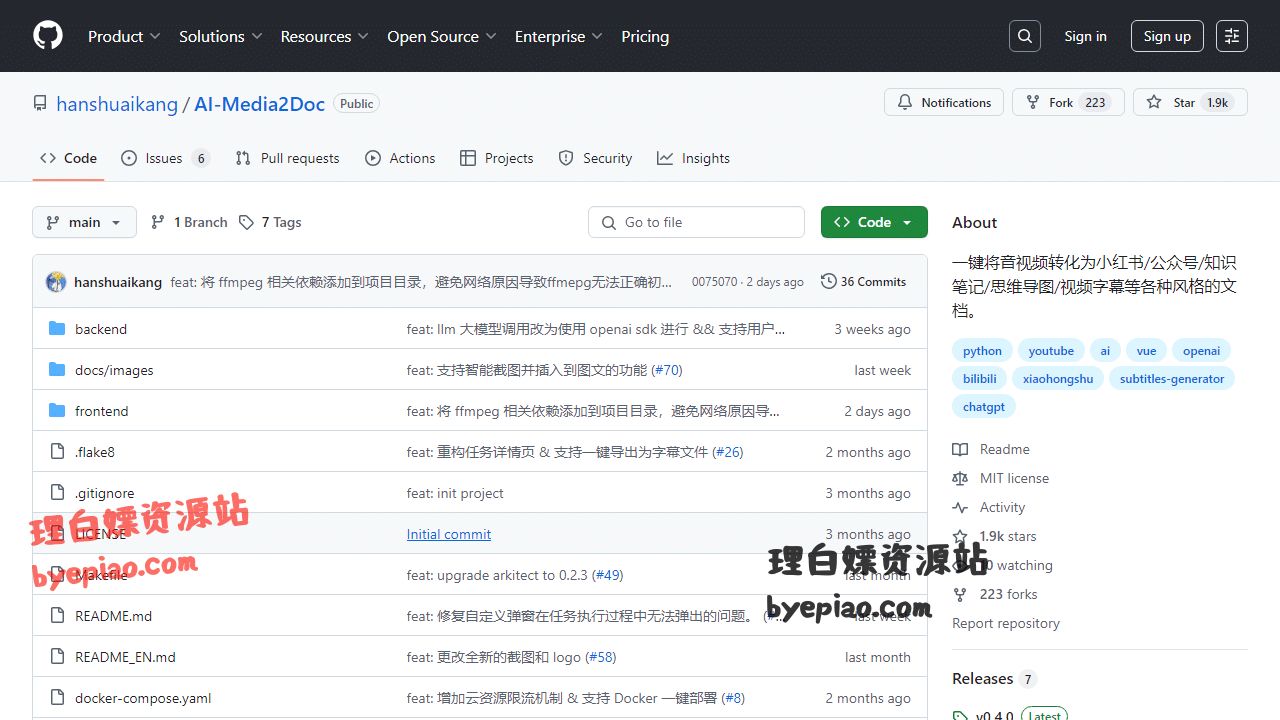This screenshot has width=1280, height=720.
Task: Open the Issues tab
Action: click(x=165, y=158)
